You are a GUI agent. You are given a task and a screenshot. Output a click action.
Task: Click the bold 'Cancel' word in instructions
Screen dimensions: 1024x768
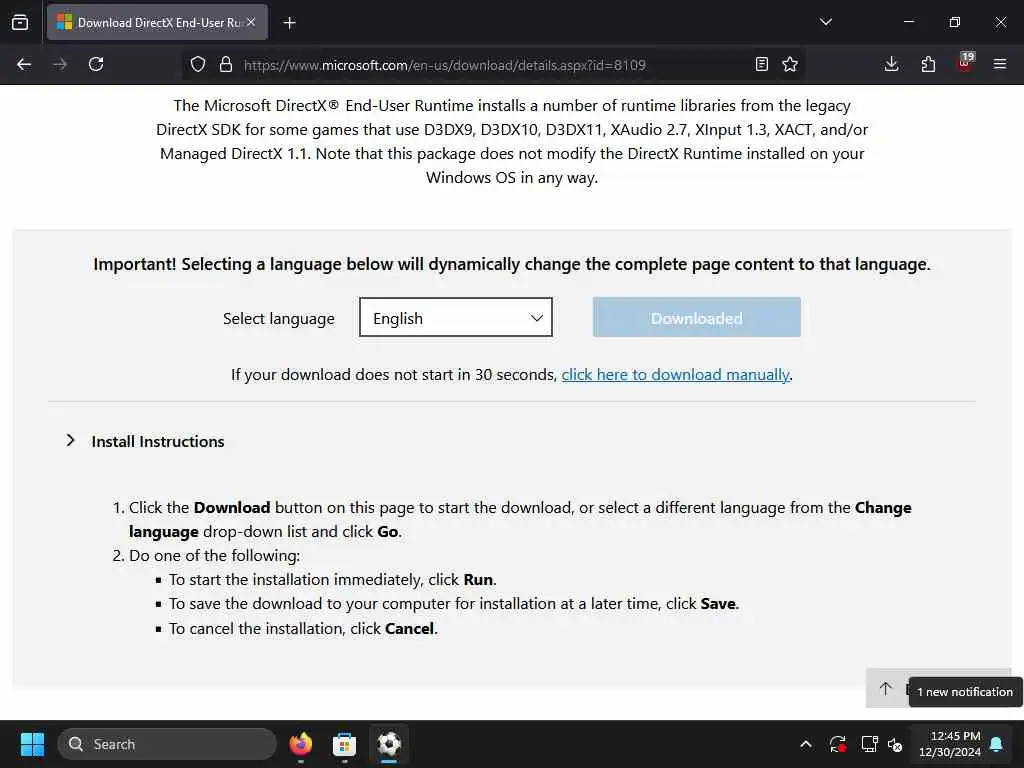point(409,628)
